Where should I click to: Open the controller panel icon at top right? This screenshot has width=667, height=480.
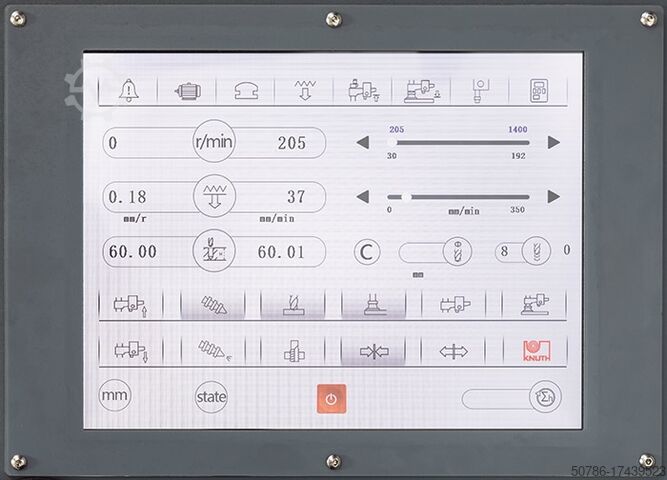[x=539, y=91]
